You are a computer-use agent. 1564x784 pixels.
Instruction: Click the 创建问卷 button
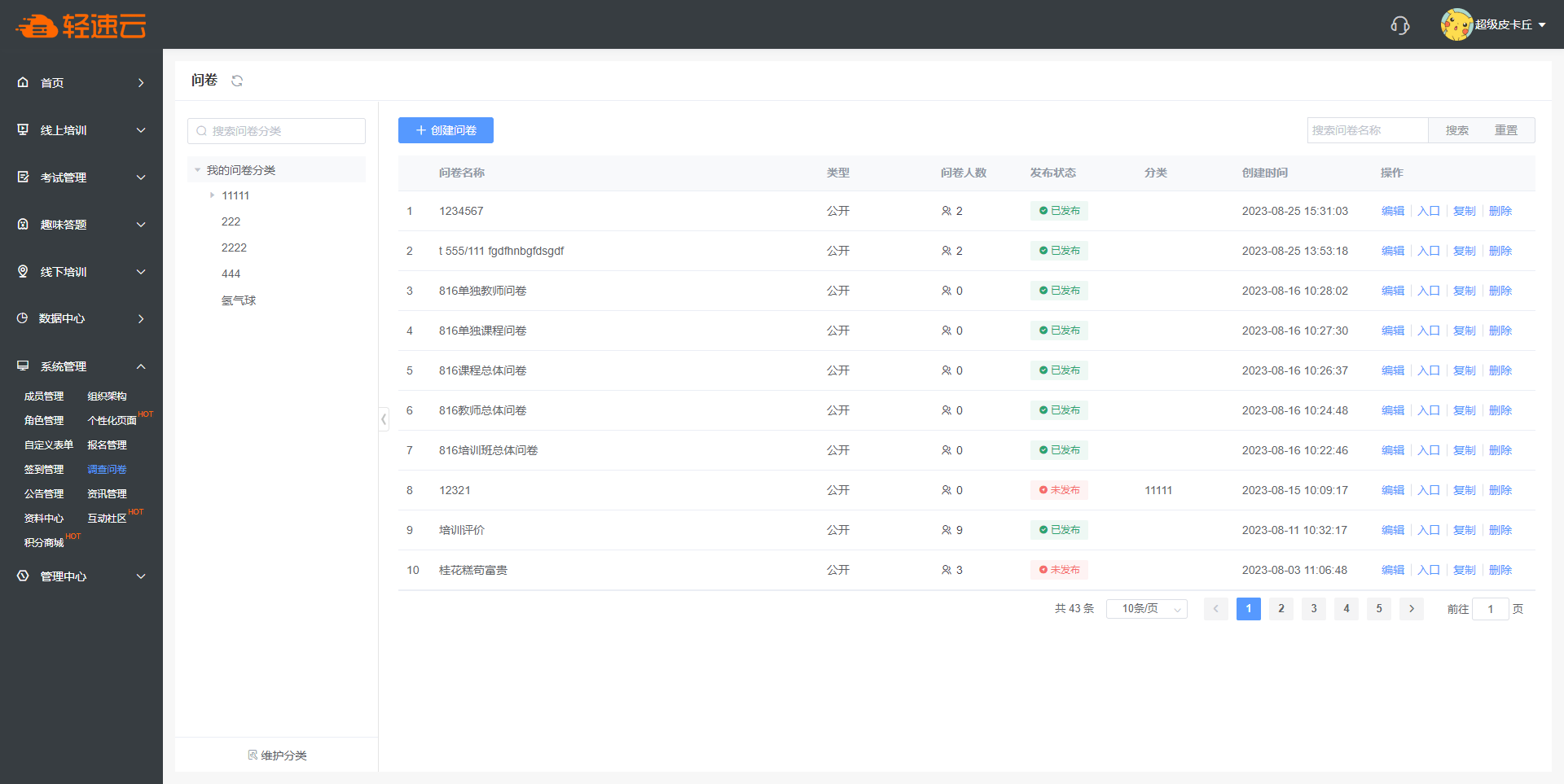pyautogui.click(x=446, y=130)
